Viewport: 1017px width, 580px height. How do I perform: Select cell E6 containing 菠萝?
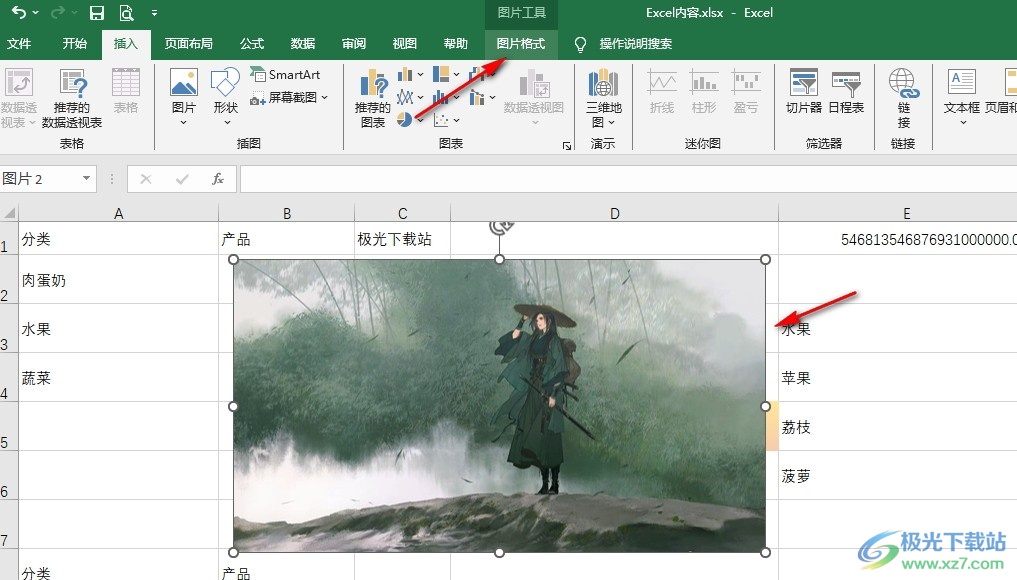click(898, 476)
